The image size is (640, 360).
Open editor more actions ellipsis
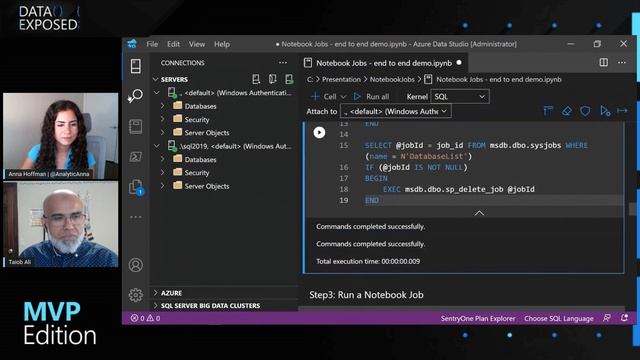click(x=622, y=62)
